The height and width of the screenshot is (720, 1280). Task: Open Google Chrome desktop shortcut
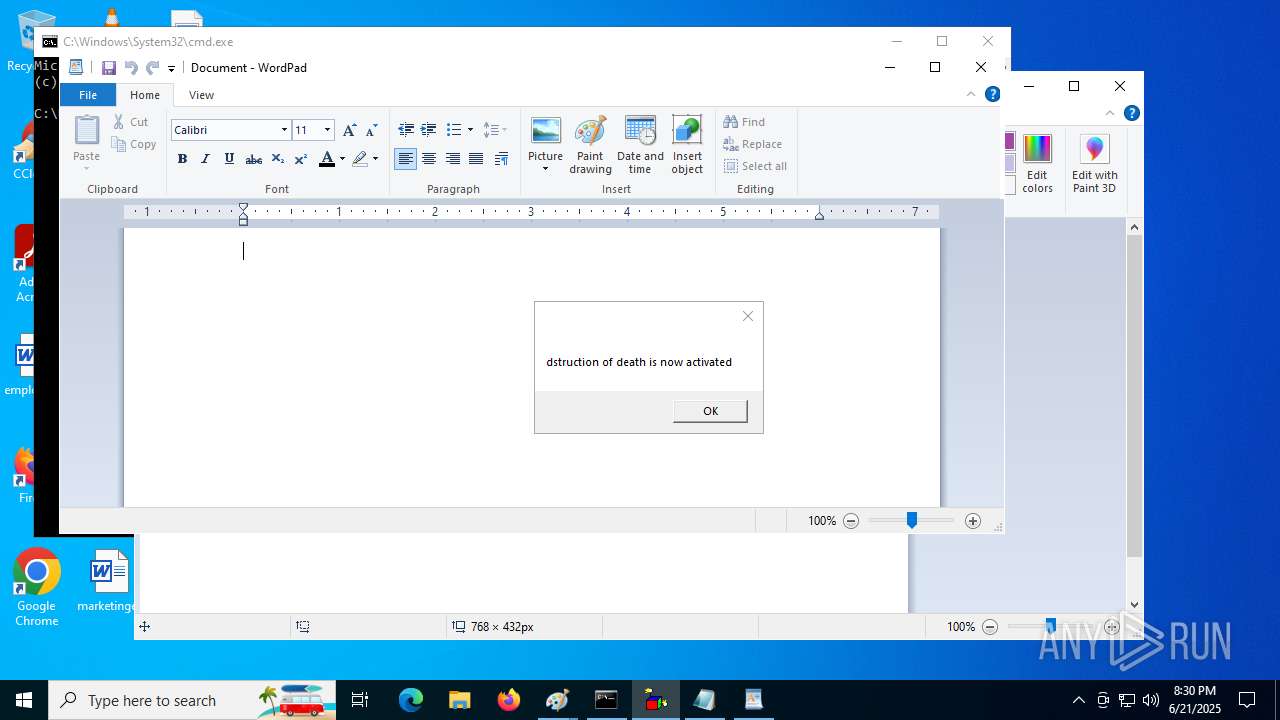click(x=37, y=588)
